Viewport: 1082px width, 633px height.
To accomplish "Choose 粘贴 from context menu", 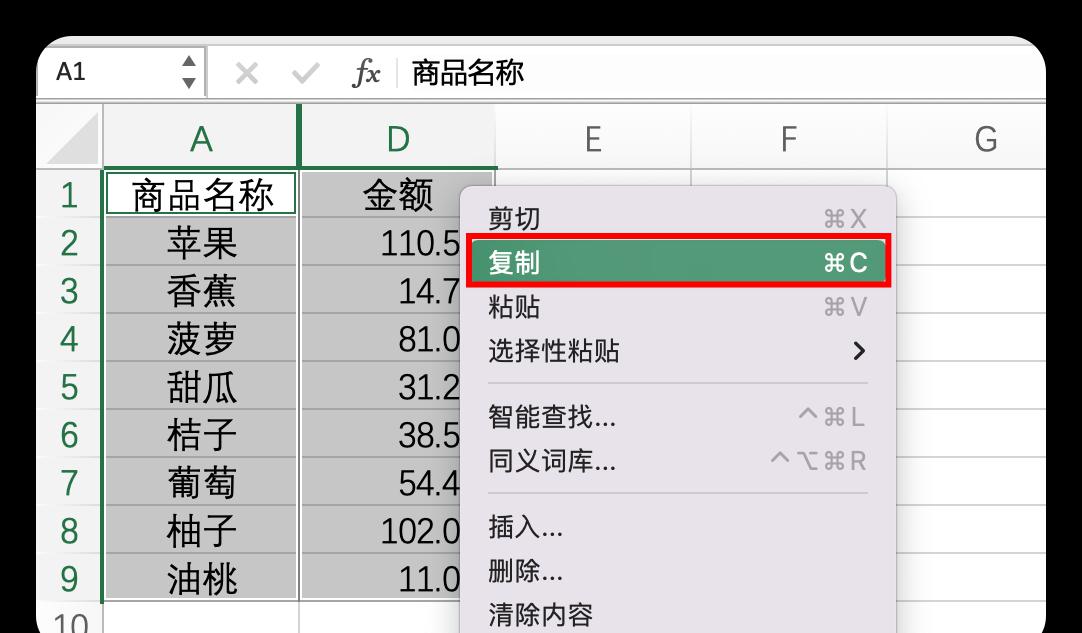I will coord(678,306).
